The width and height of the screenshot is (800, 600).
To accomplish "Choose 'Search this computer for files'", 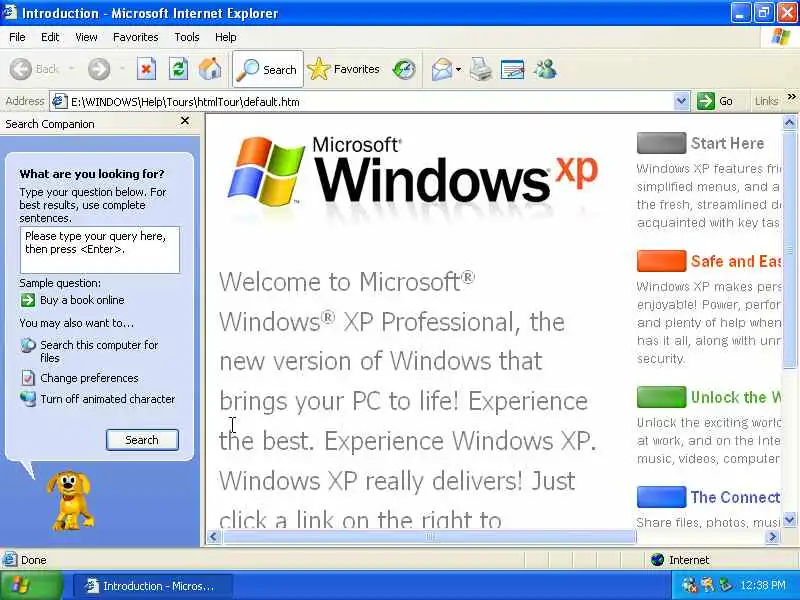I will click(x=99, y=351).
